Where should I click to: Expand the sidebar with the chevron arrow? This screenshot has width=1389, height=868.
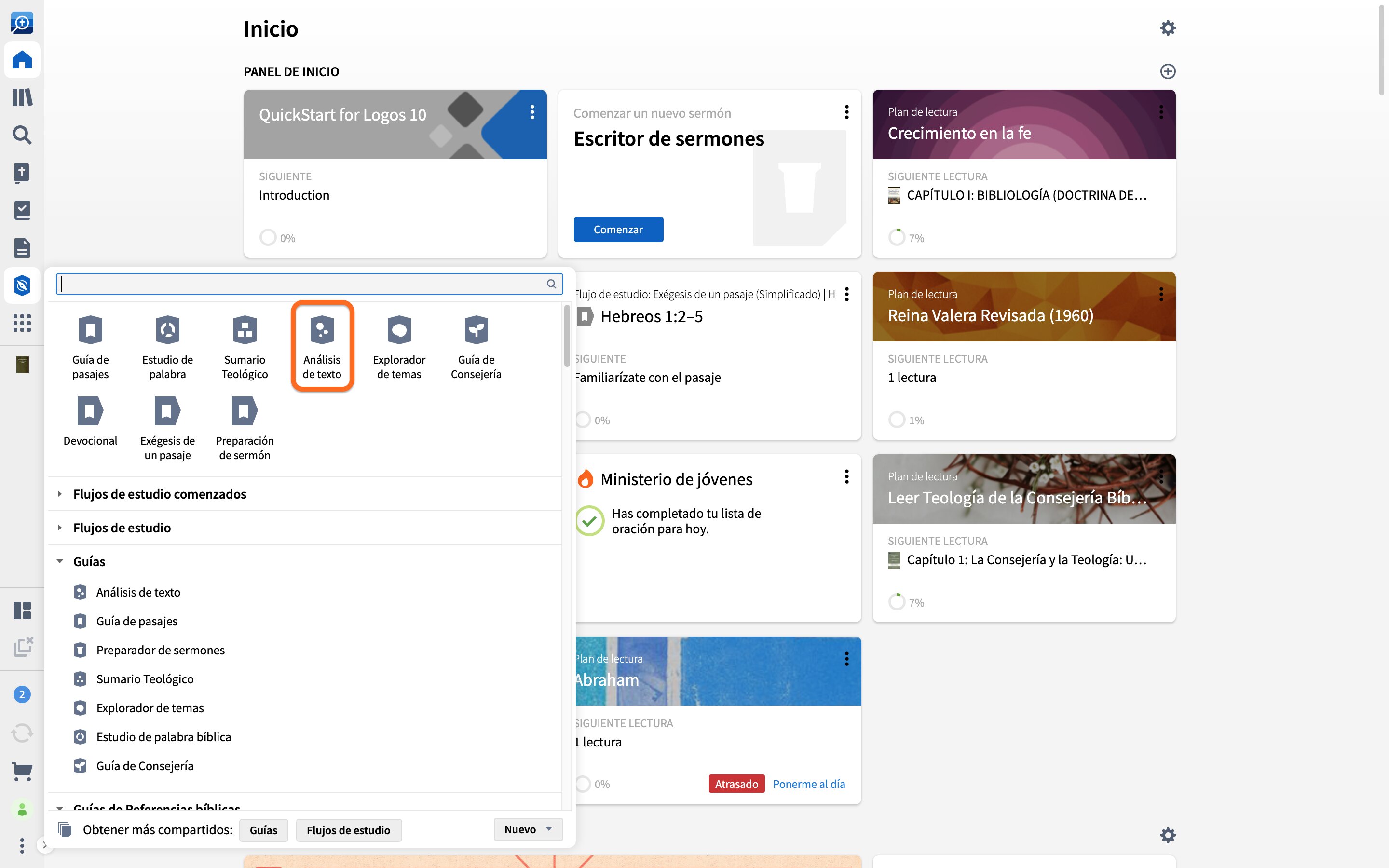[x=45, y=845]
